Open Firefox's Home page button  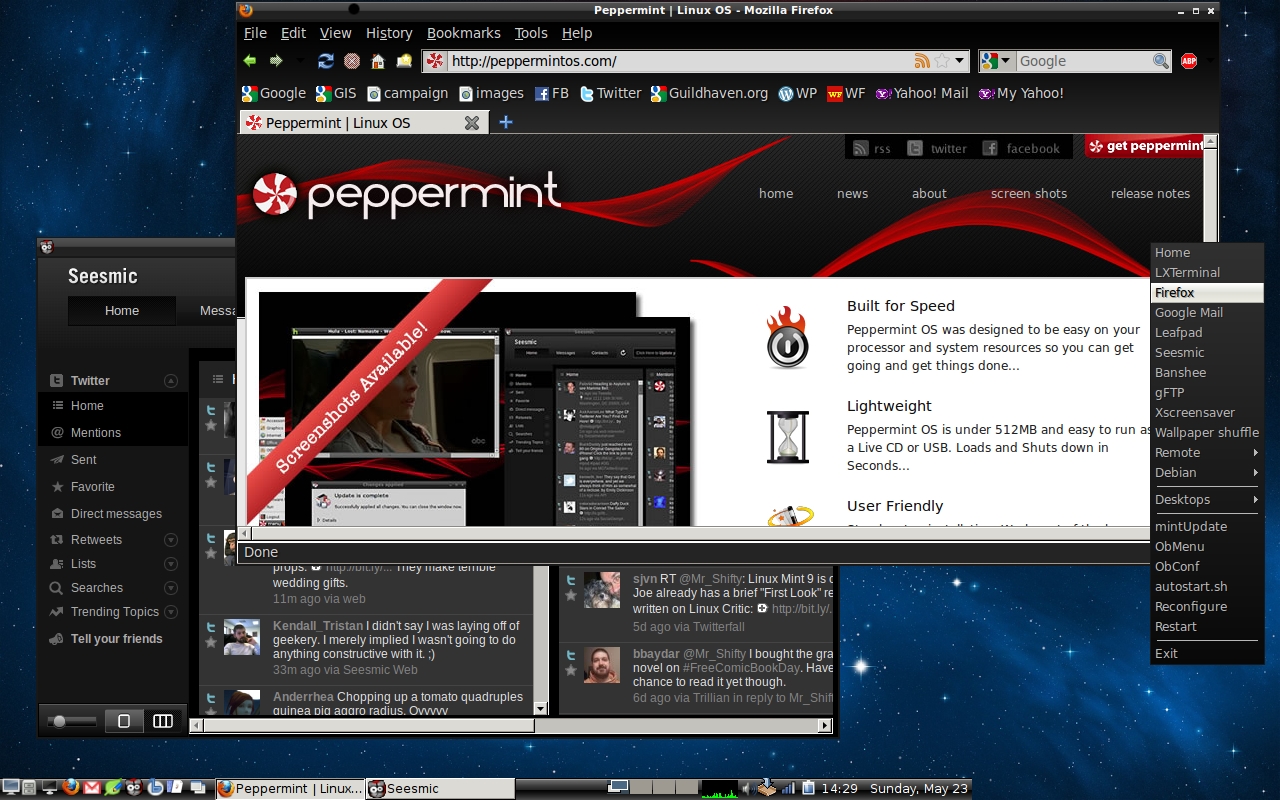tap(378, 61)
